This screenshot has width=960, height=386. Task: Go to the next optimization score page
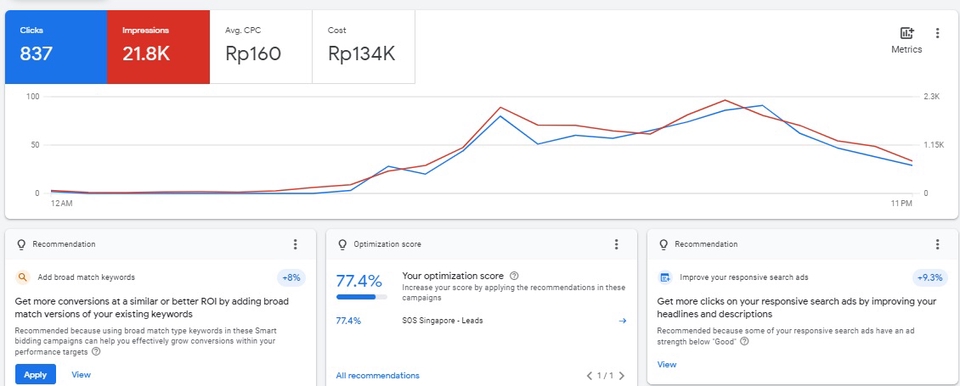(x=621, y=376)
